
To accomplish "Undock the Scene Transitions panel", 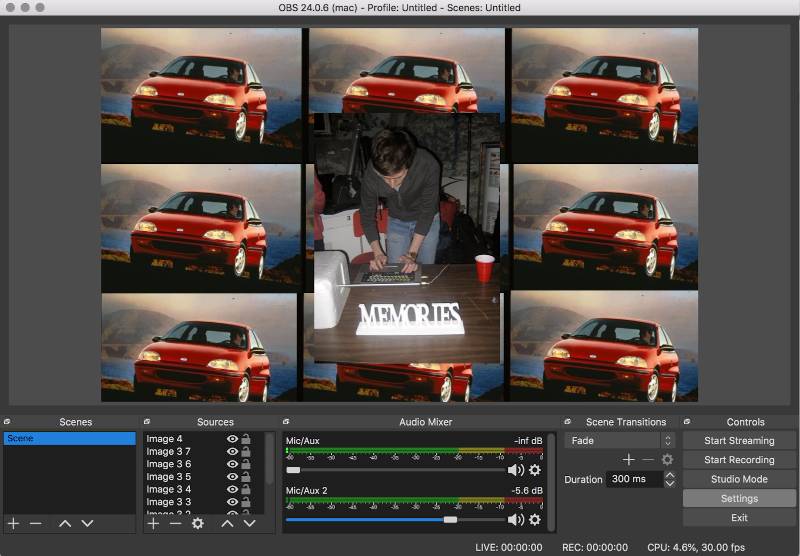I will tap(567, 422).
